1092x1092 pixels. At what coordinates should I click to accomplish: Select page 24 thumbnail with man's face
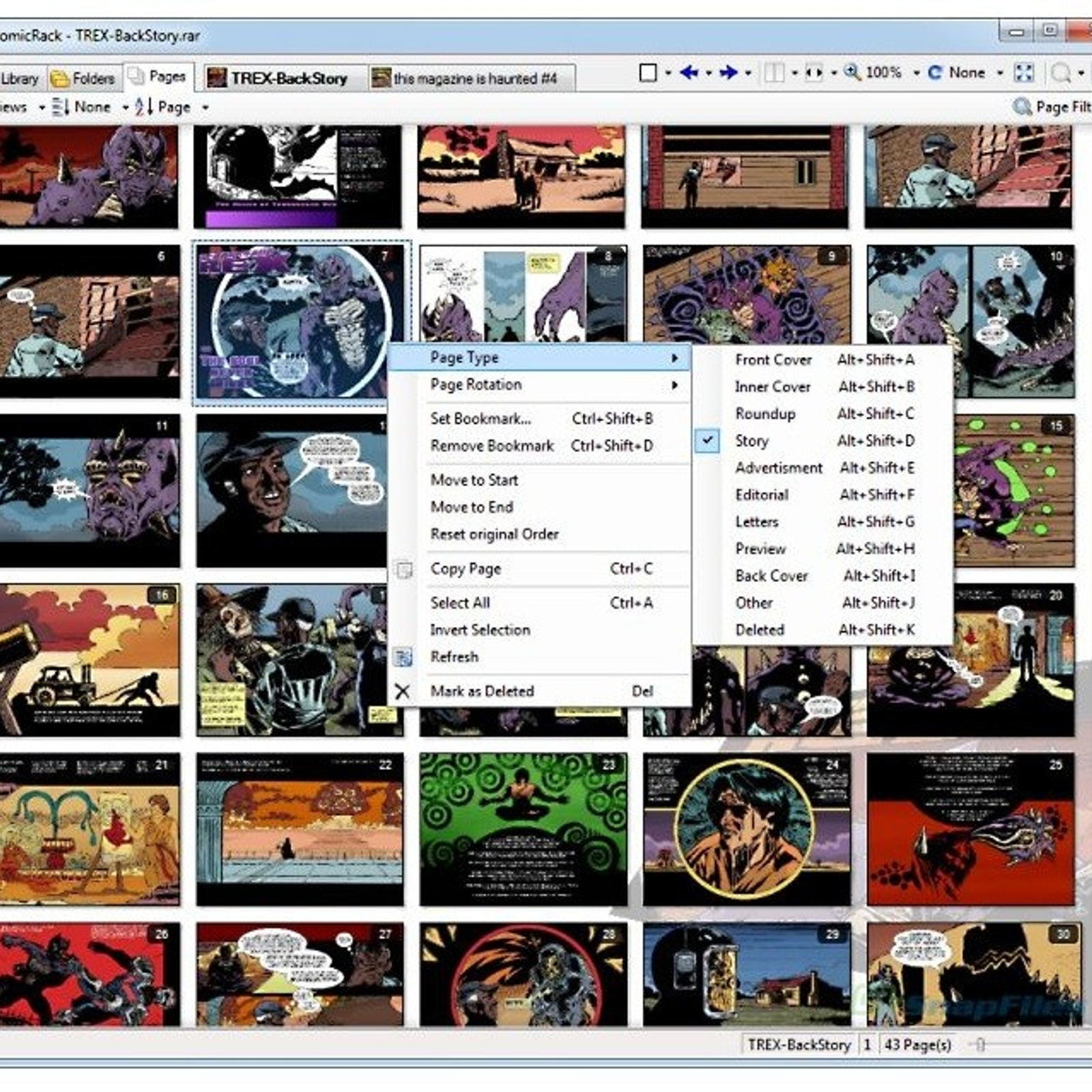coord(747,829)
